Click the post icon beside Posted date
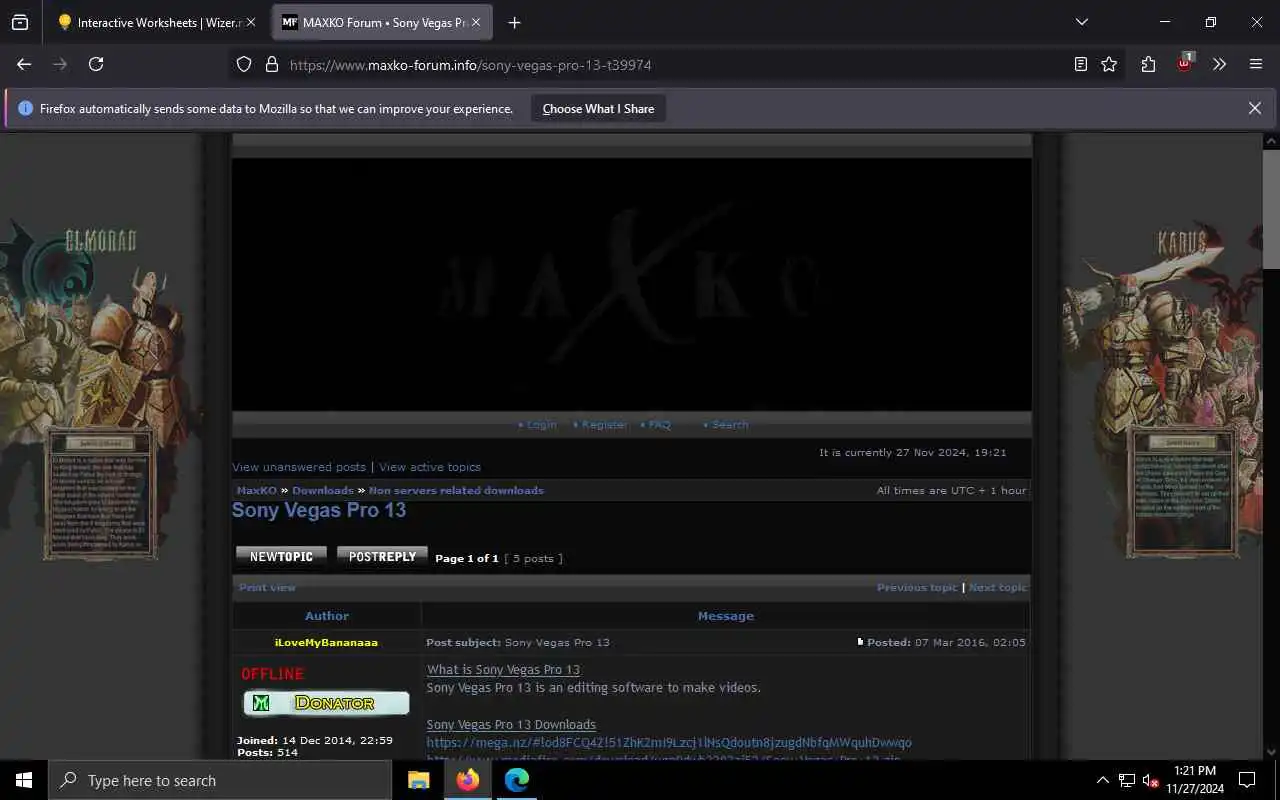 pos(860,642)
